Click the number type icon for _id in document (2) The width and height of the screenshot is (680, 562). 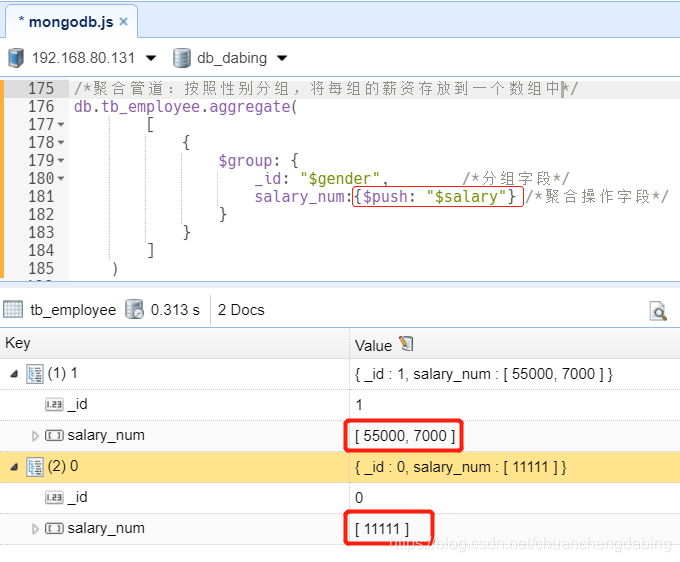54,497
